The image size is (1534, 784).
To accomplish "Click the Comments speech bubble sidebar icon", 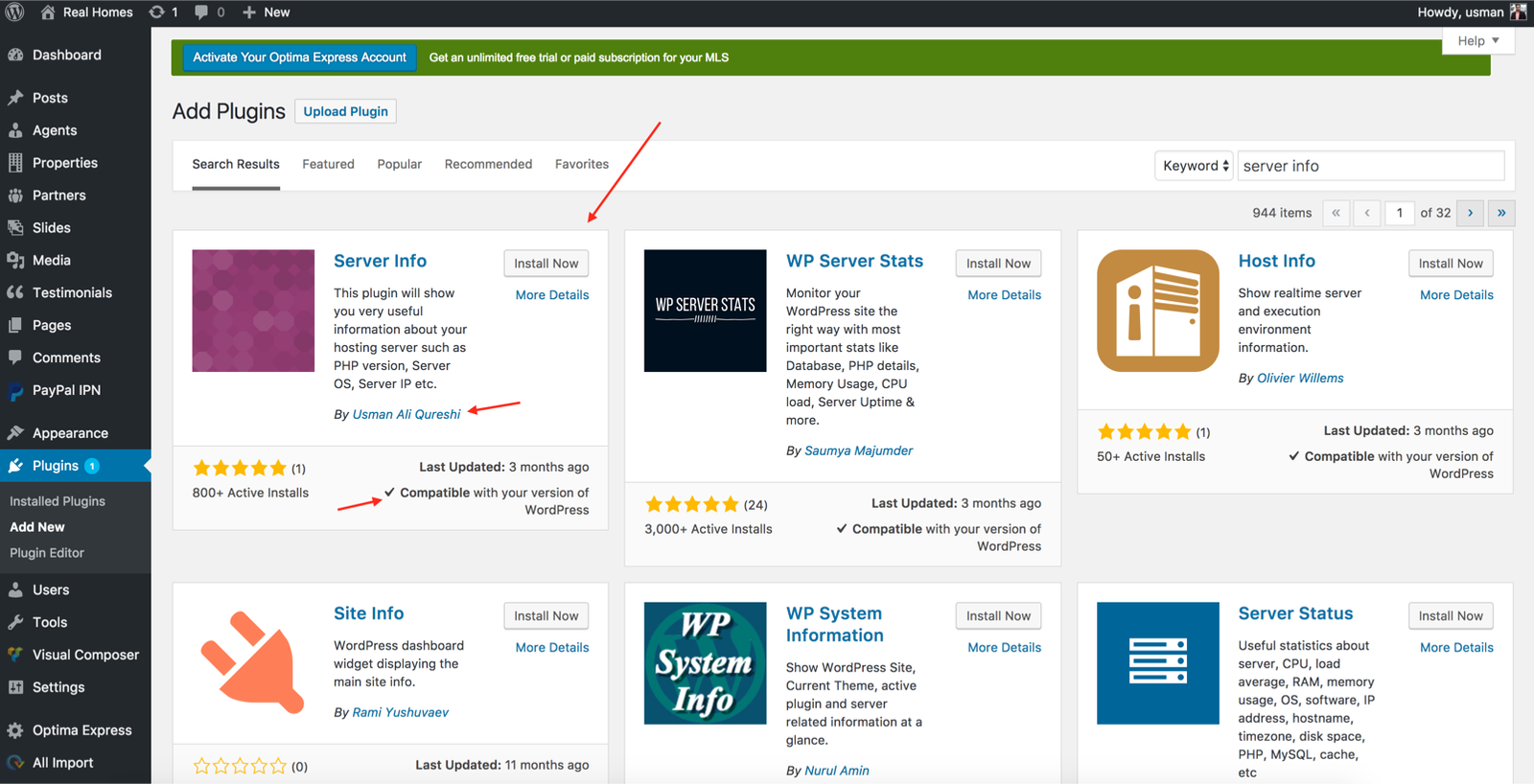I will (x=15, y=358).
